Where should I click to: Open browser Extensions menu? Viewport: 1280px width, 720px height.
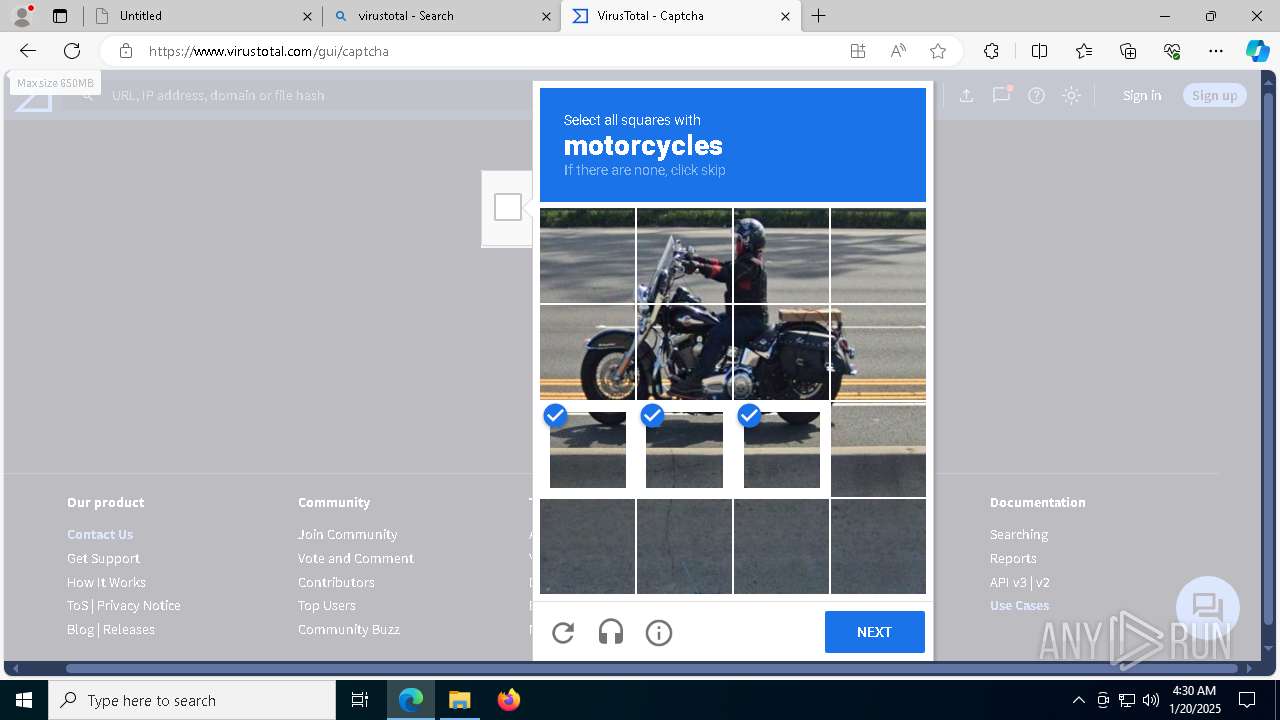(x=991, y=51)
